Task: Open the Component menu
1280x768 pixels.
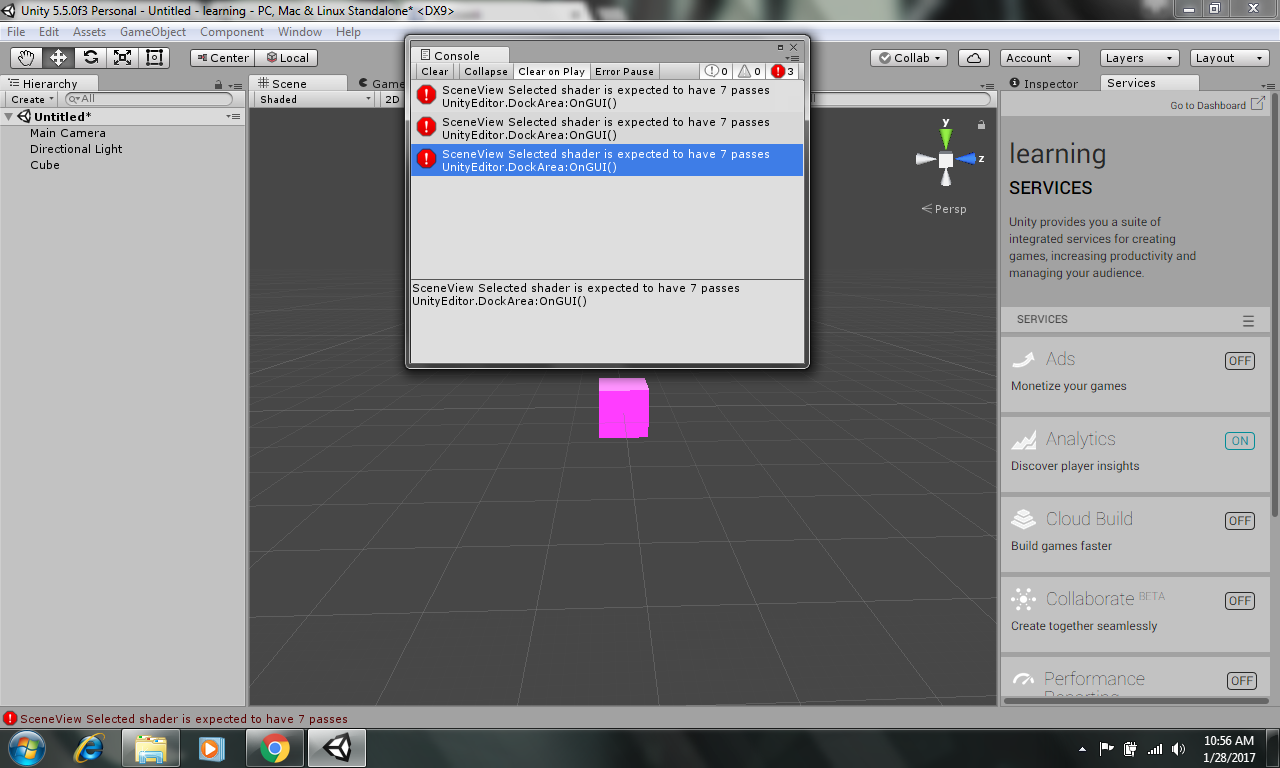Action: [x=232, y=32]
